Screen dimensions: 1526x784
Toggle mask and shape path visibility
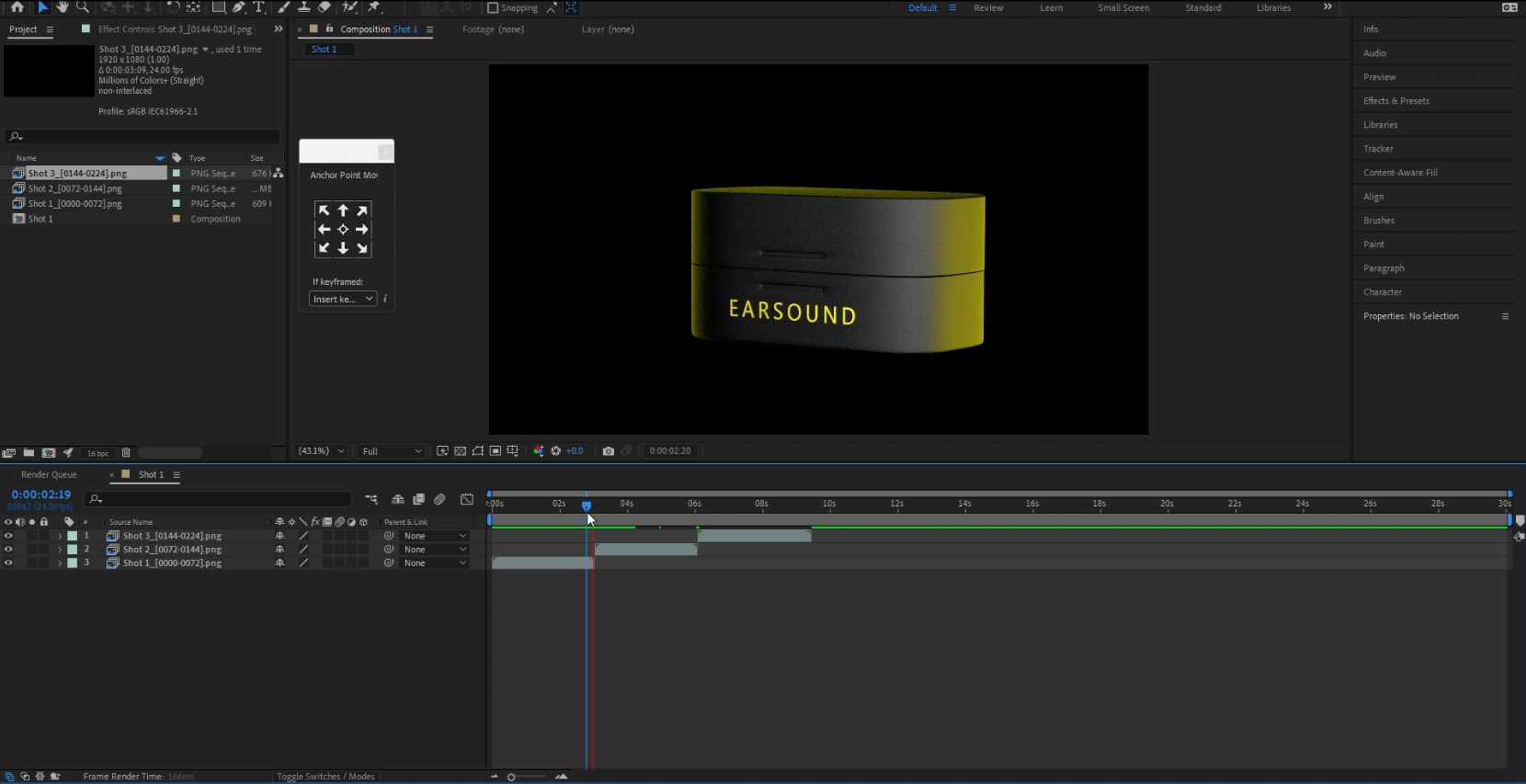click(x=477, y=450)
